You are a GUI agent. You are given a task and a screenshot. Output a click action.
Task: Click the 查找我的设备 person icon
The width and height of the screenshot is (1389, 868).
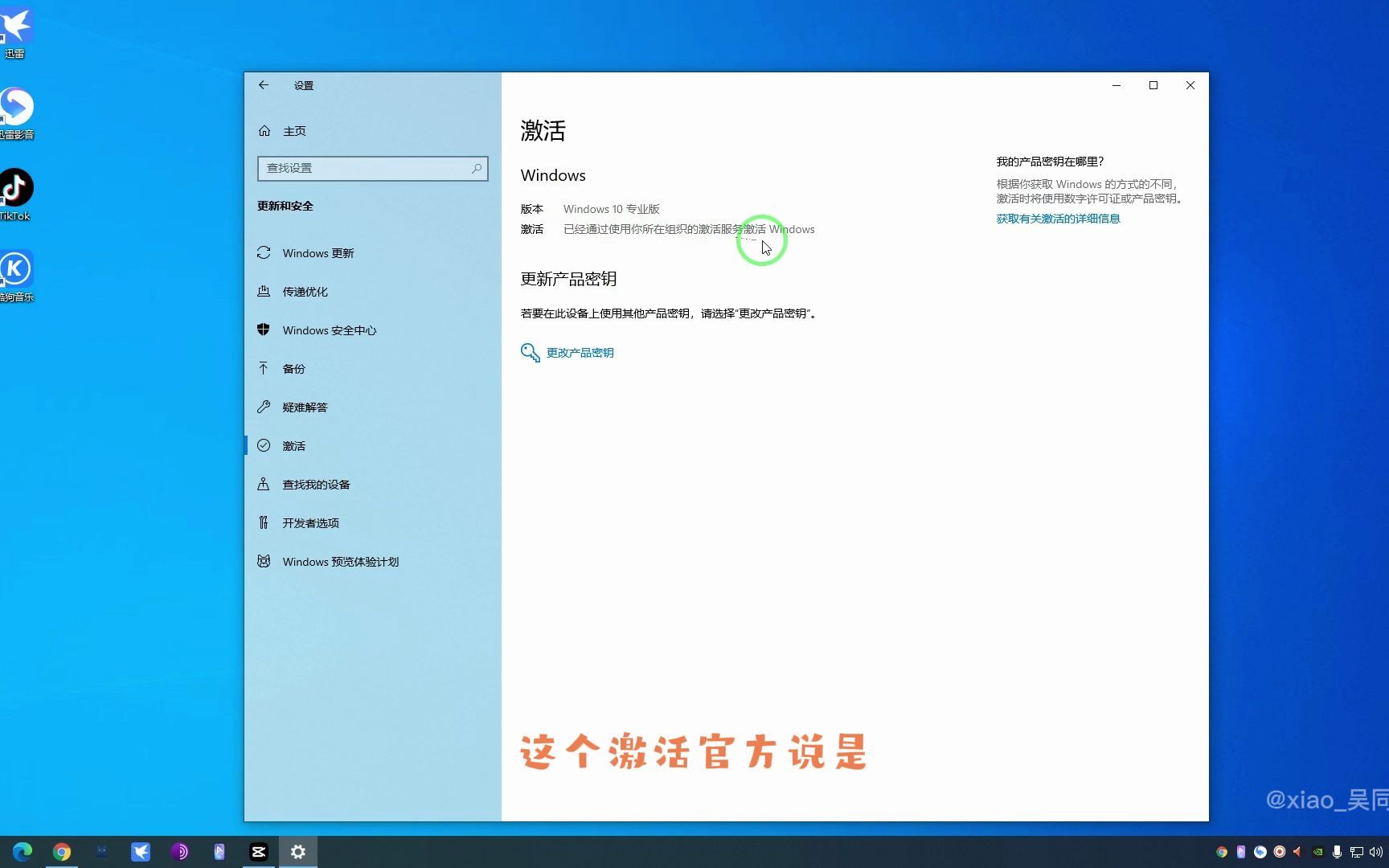coord(264,484)
